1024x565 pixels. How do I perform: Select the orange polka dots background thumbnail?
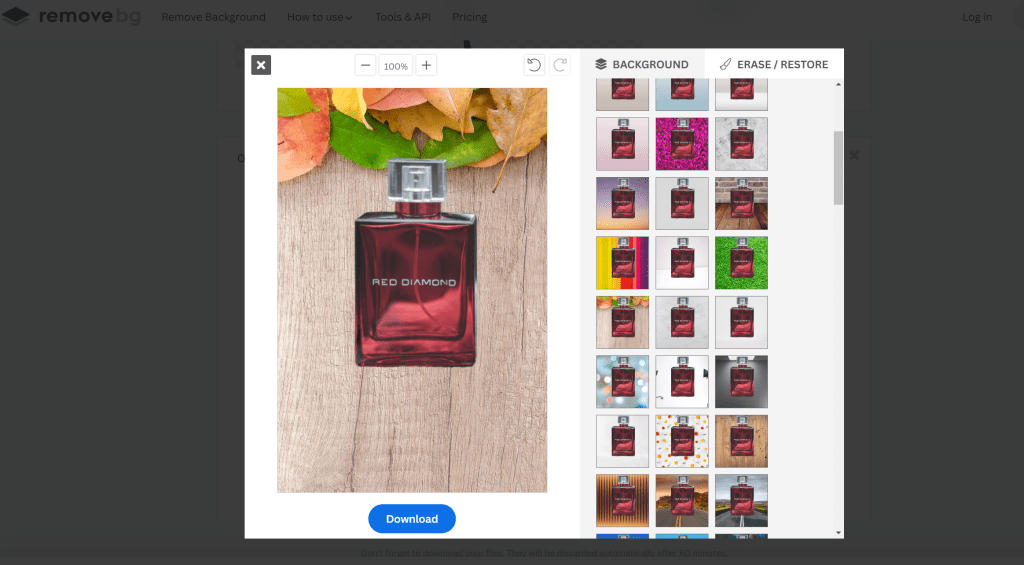point(682,441)
